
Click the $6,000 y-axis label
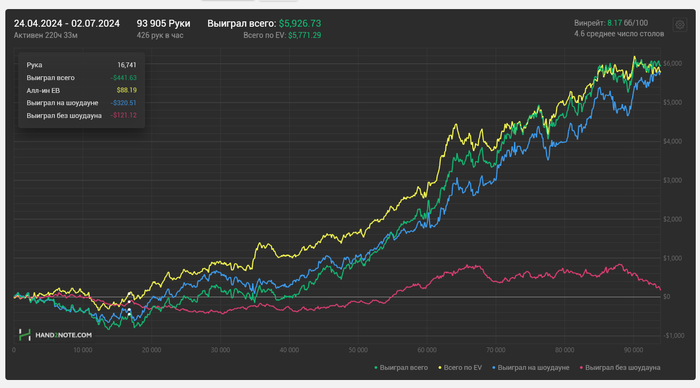[672, 63]
